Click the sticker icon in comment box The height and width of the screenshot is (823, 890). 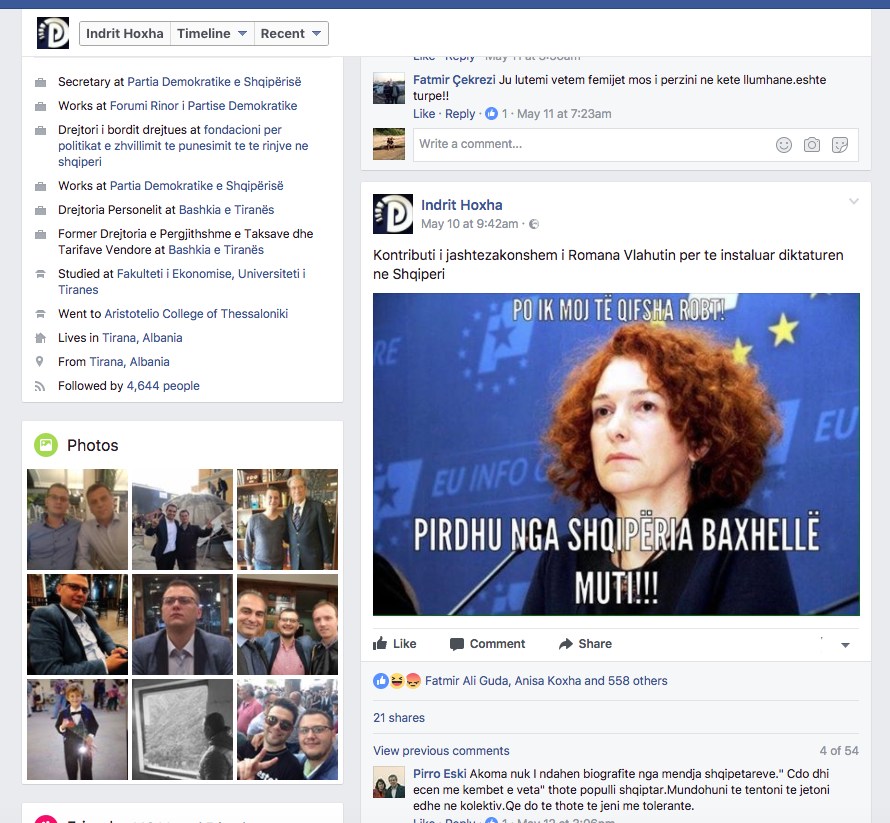(x=840, y=145)
